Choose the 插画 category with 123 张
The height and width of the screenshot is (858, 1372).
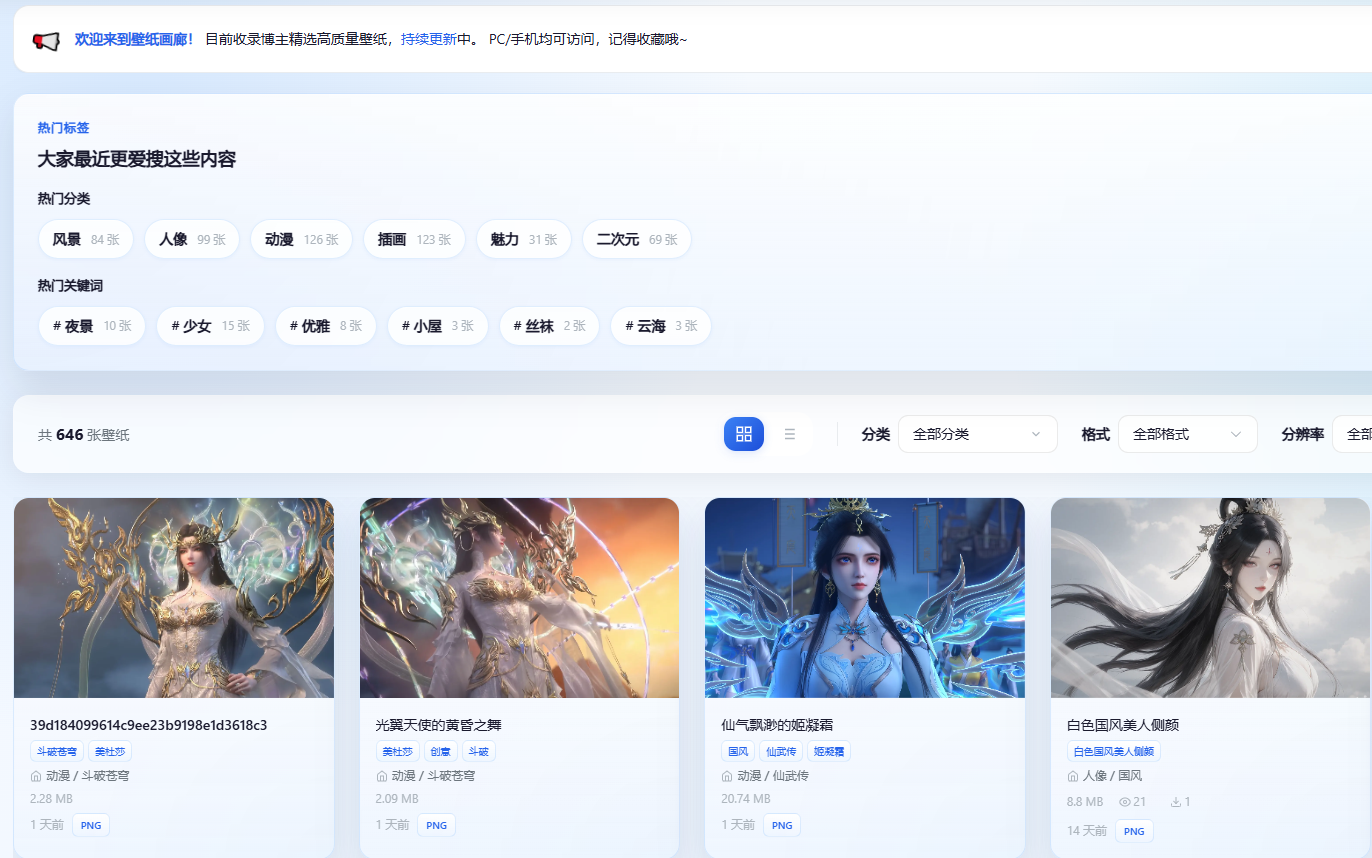(414, 239)
